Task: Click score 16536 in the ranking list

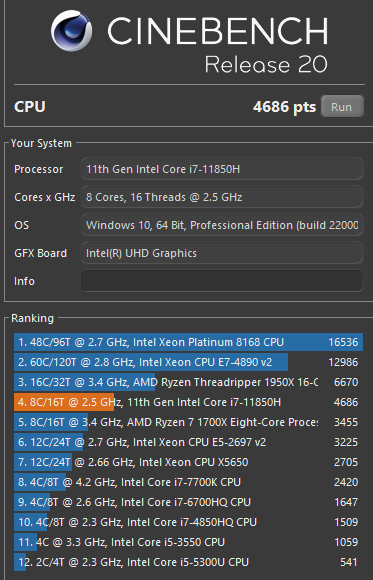Action: 343,342
